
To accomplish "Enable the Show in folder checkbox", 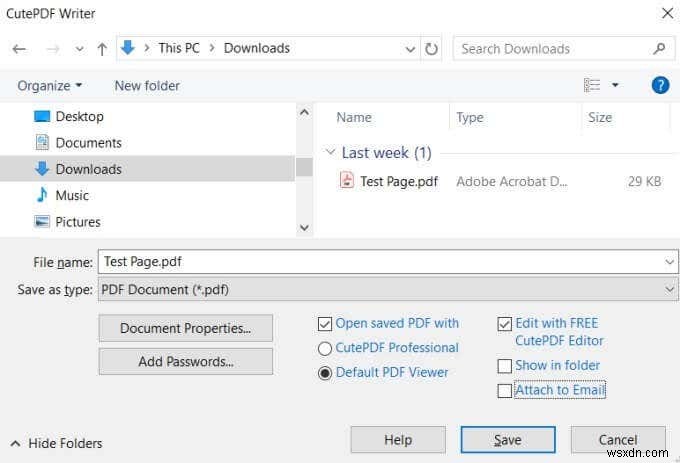I will (x=504, y=366).
